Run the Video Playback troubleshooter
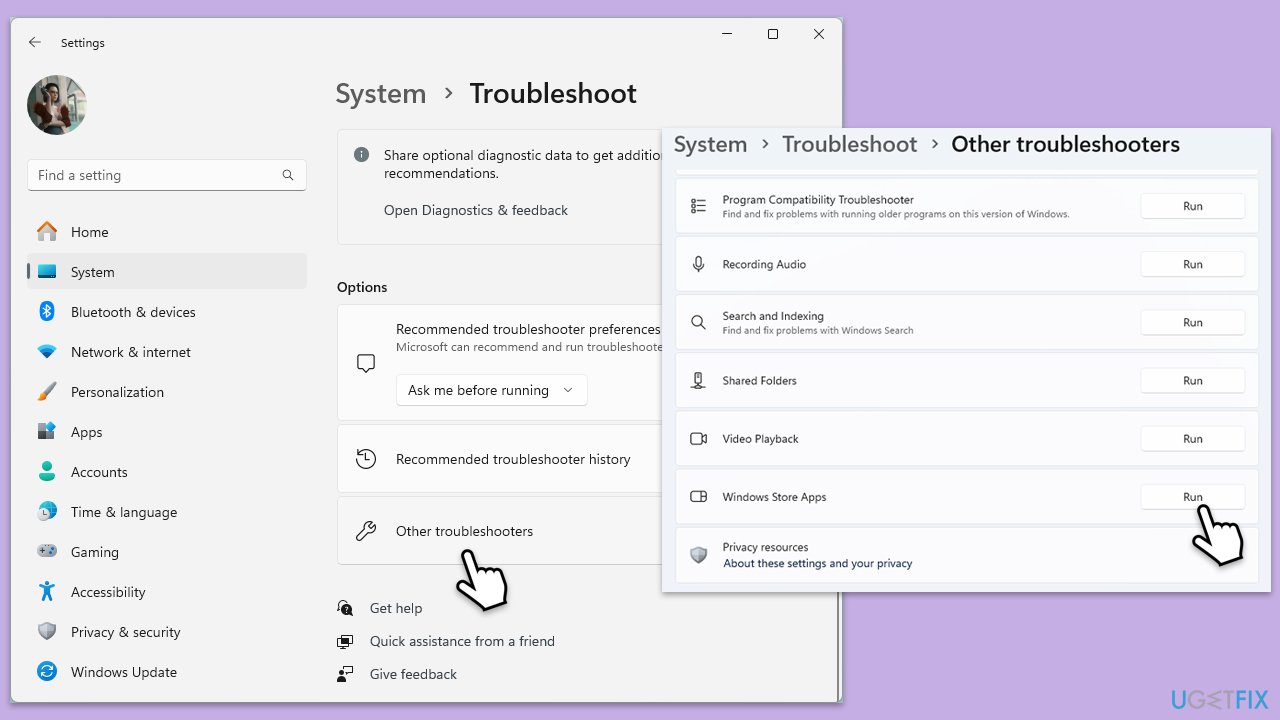The width and height of the screenshot is (1280, 720). point(1193,438)
